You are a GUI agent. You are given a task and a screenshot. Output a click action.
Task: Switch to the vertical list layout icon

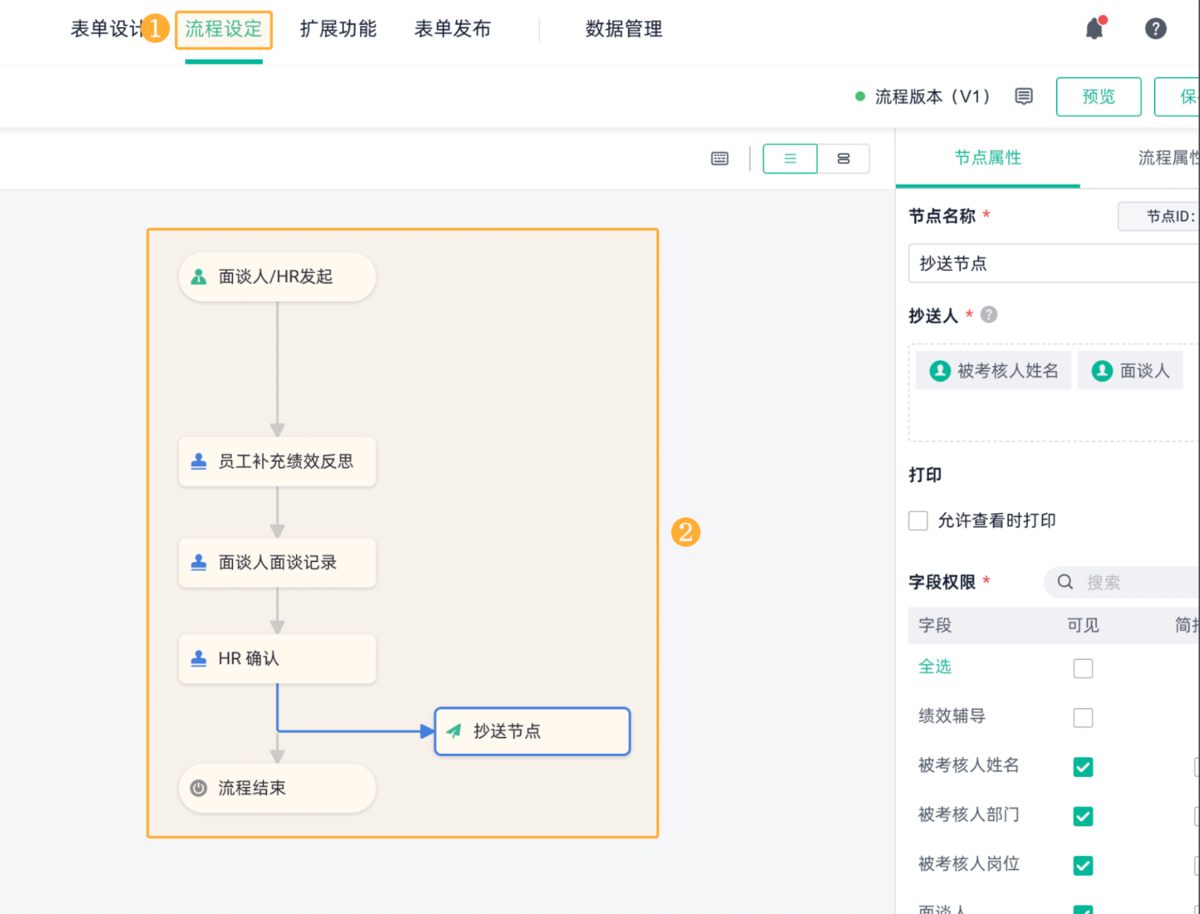(790, 158)
